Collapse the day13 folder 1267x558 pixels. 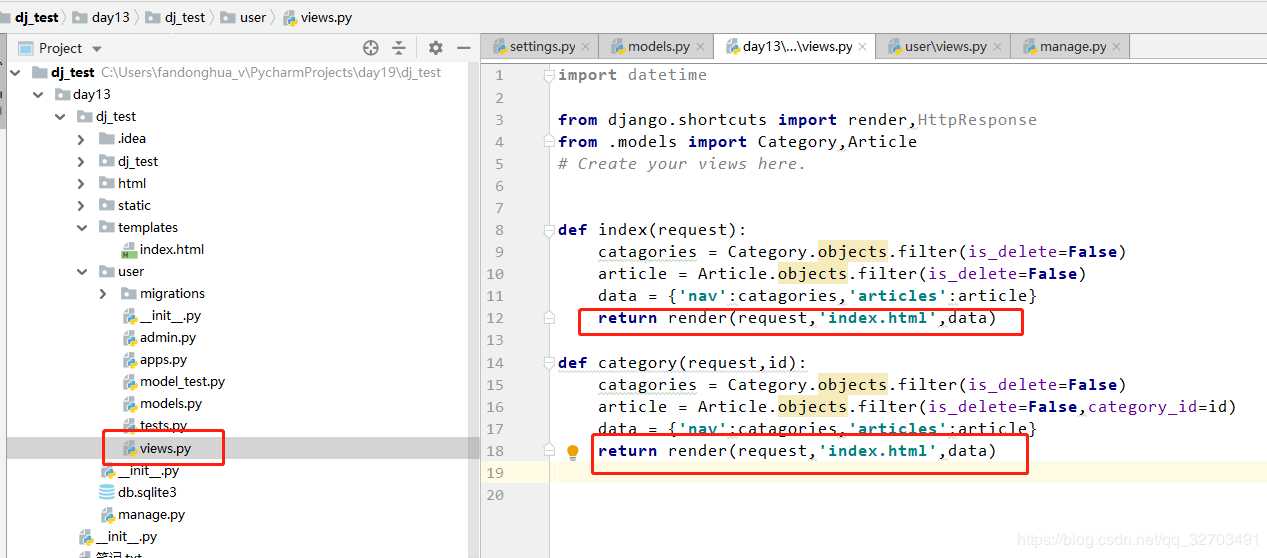coord(37,94)
